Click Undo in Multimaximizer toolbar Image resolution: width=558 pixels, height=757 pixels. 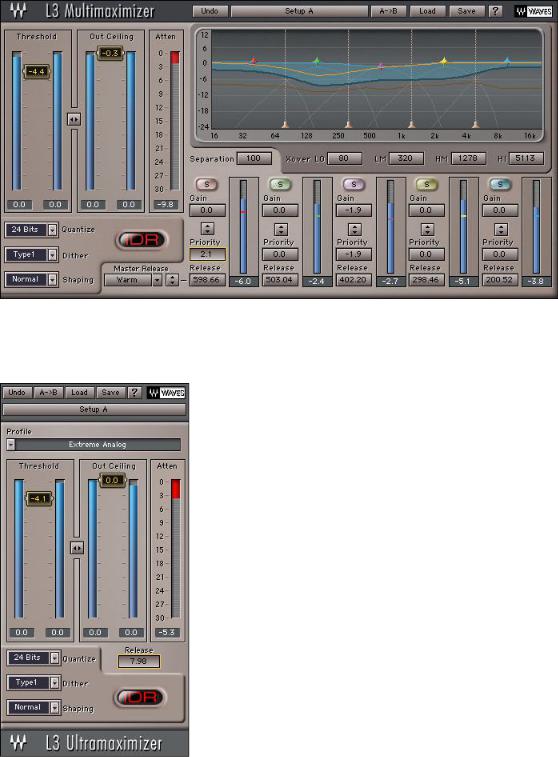209,11
